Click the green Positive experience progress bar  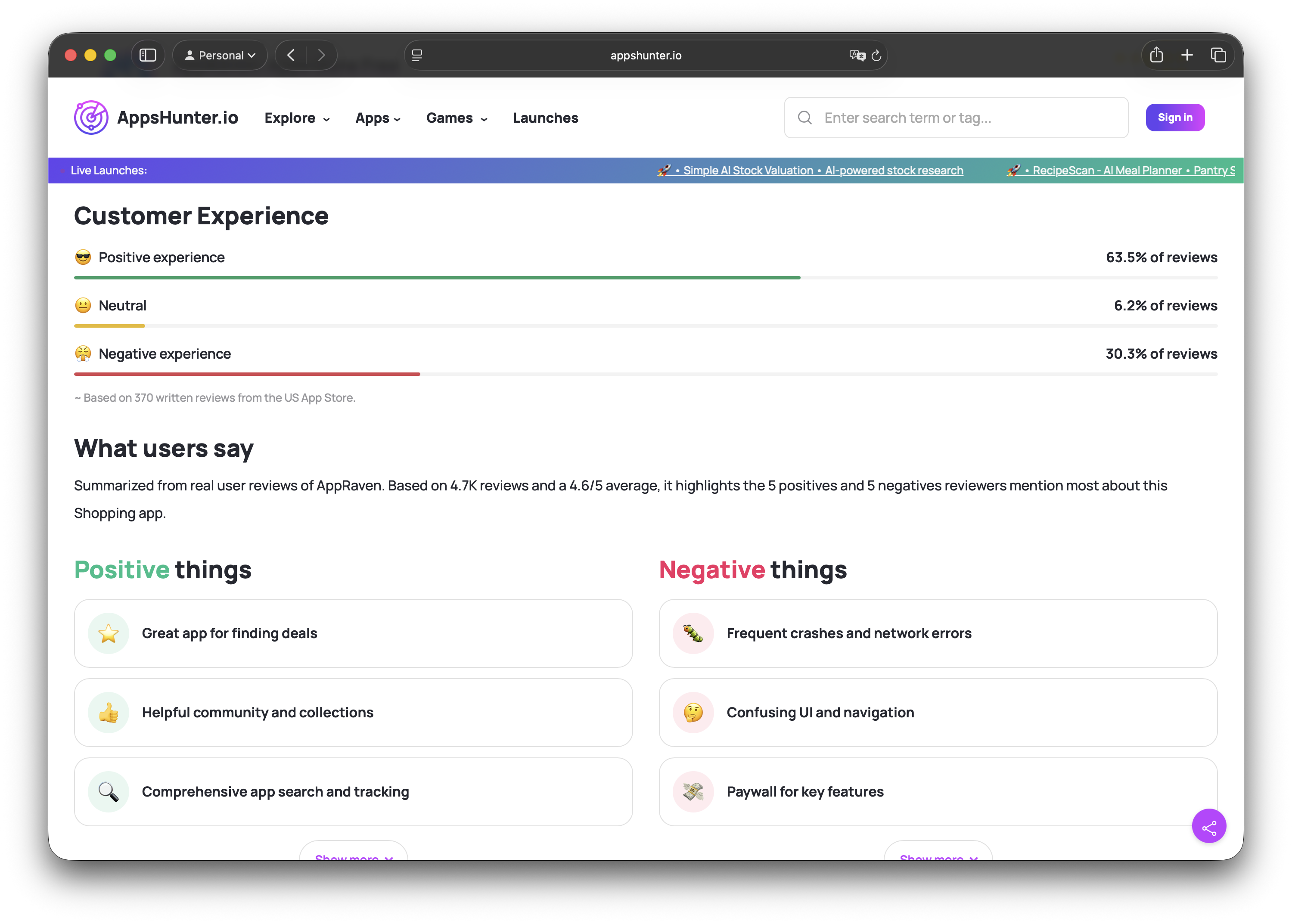[x=437, y=278]
